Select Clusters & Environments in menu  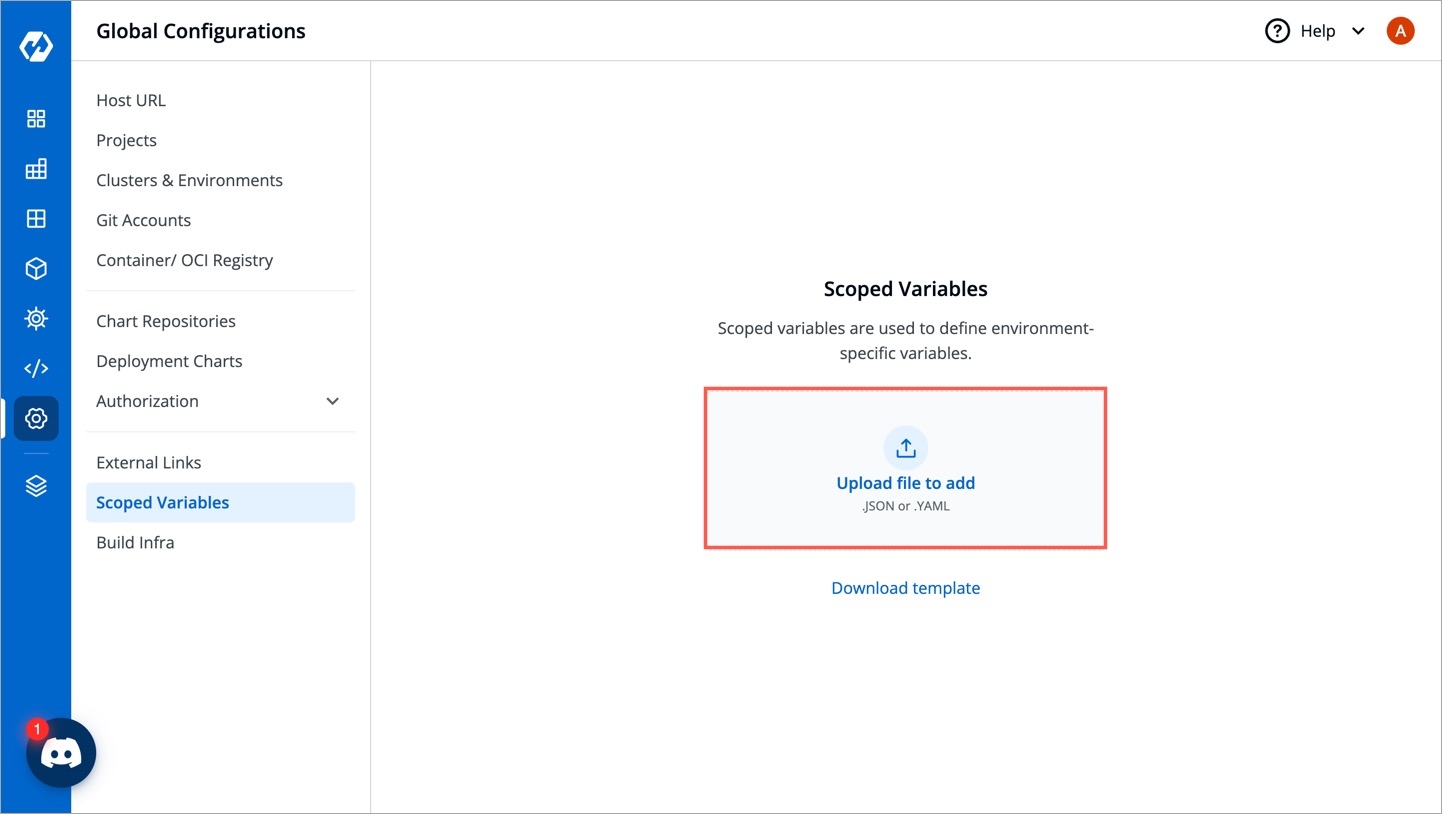pos(189,180)
